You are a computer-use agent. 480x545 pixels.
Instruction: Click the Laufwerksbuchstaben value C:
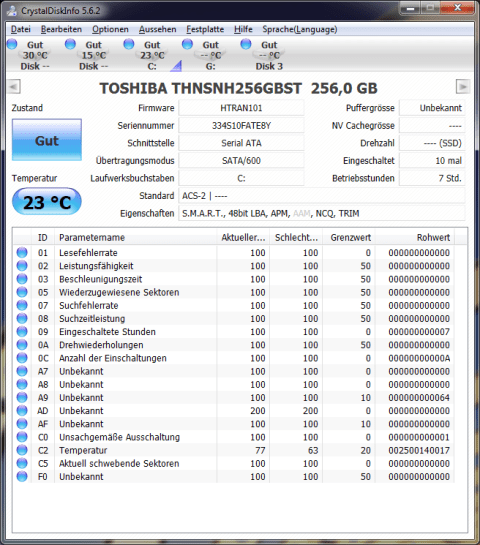[x=241, y=178]
